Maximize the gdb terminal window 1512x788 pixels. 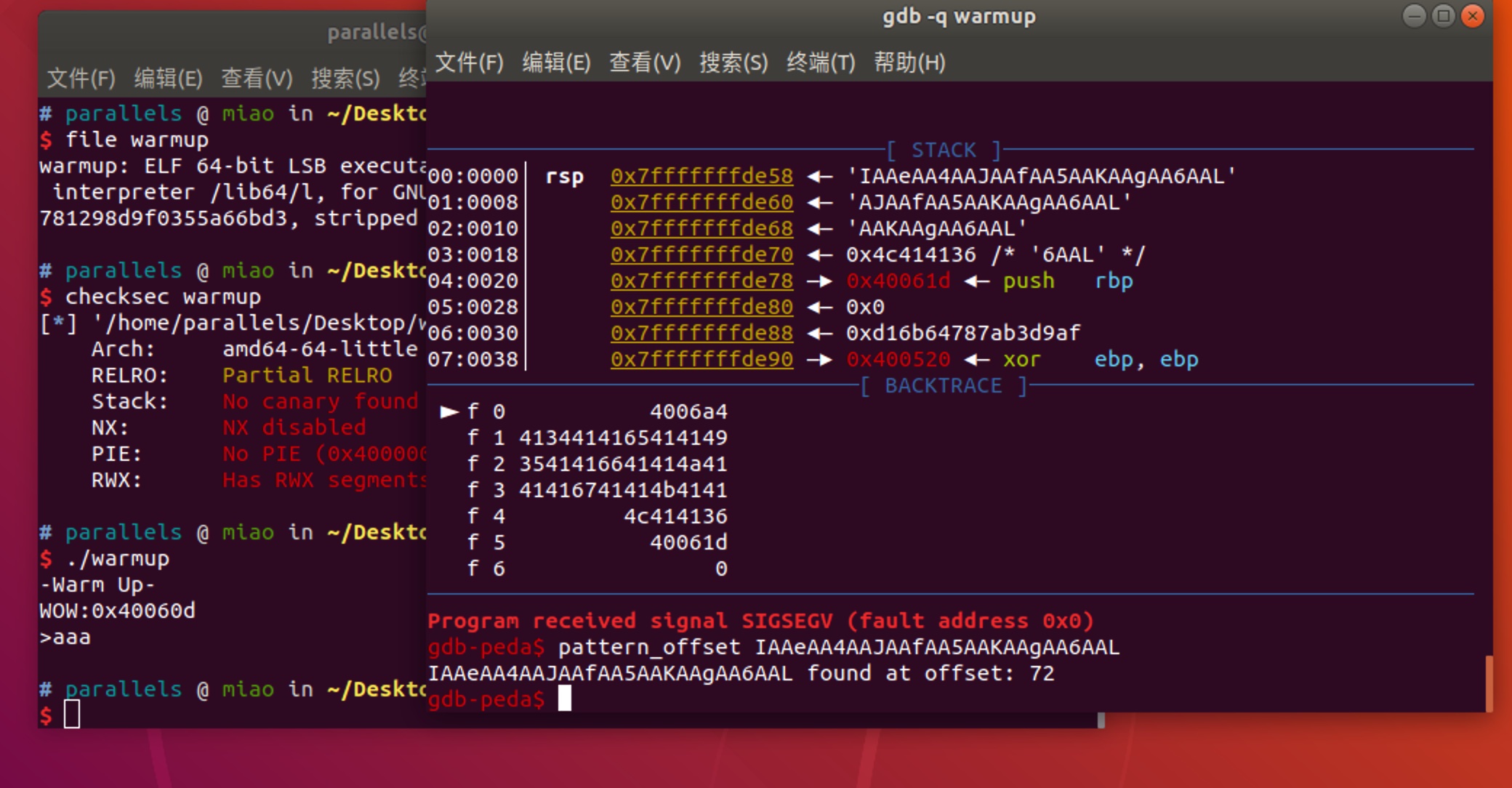coord(1444,16)
